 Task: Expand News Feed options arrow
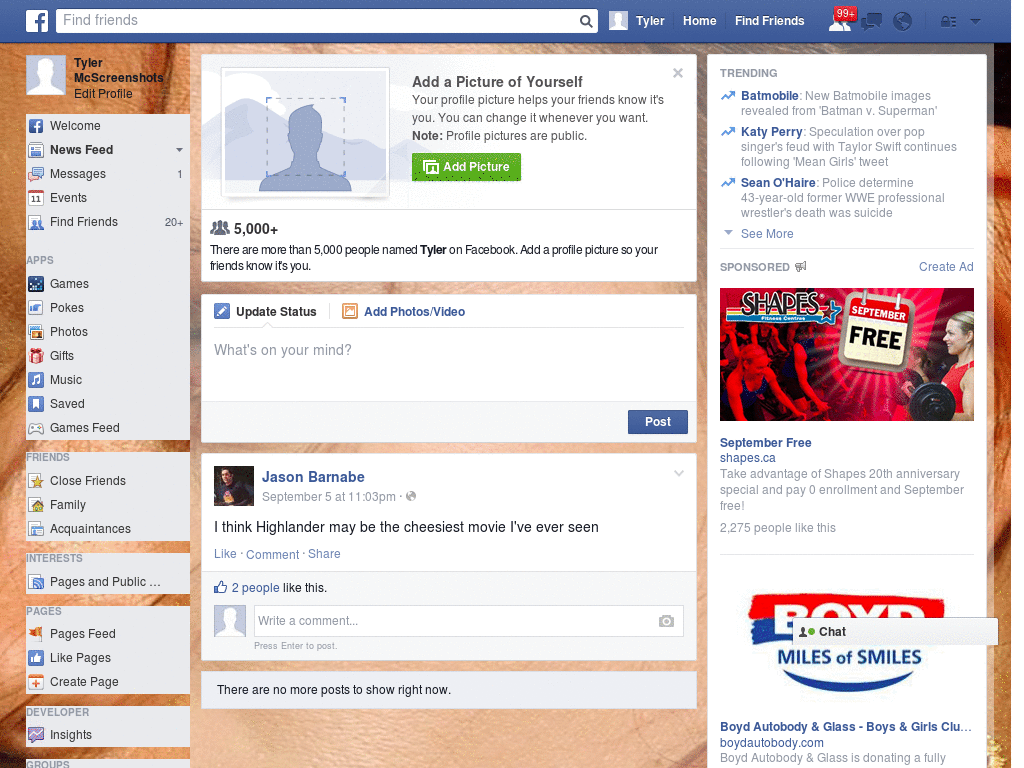pos(179,150)
